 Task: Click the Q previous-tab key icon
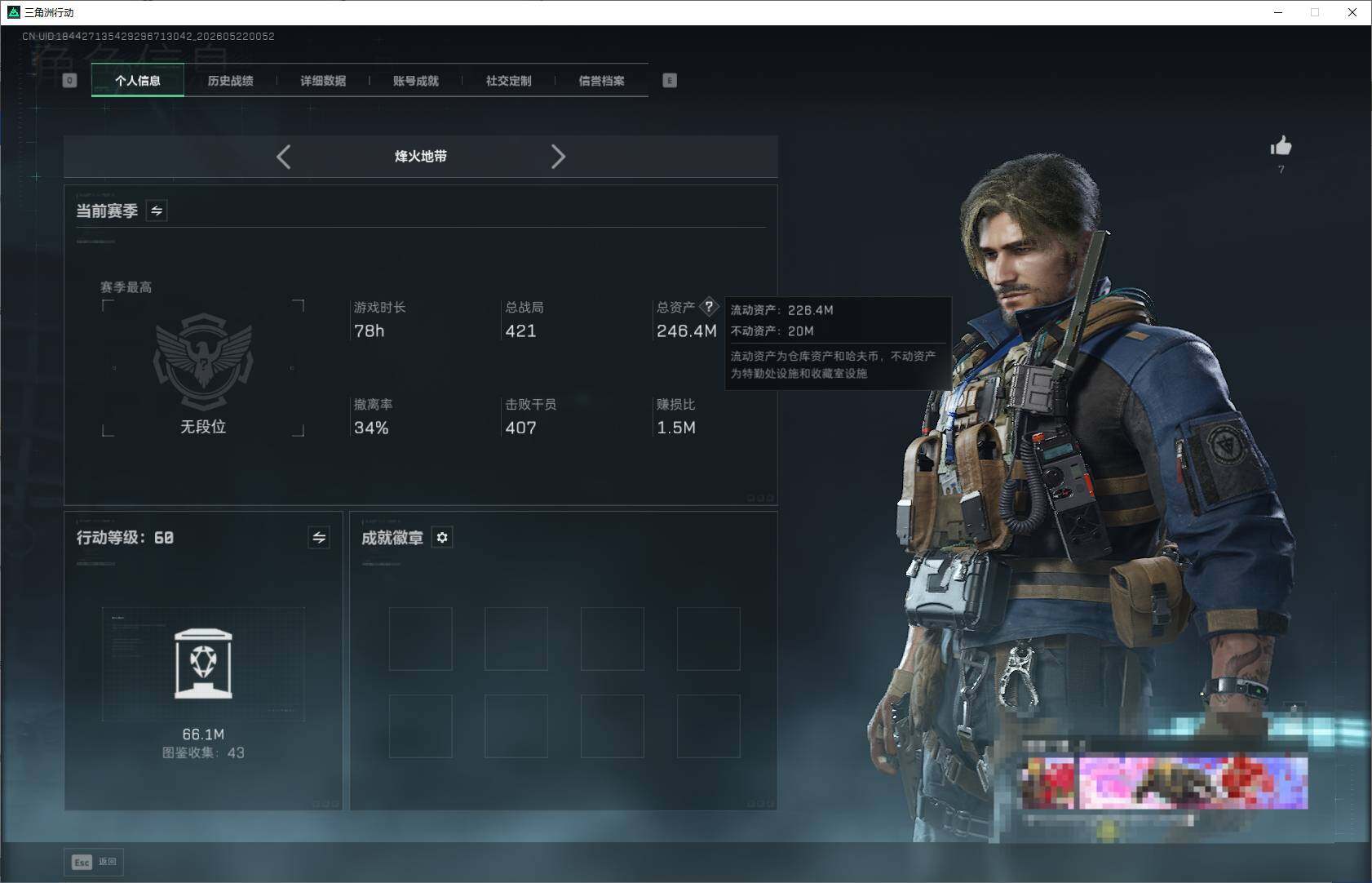[x=70, y=81]
